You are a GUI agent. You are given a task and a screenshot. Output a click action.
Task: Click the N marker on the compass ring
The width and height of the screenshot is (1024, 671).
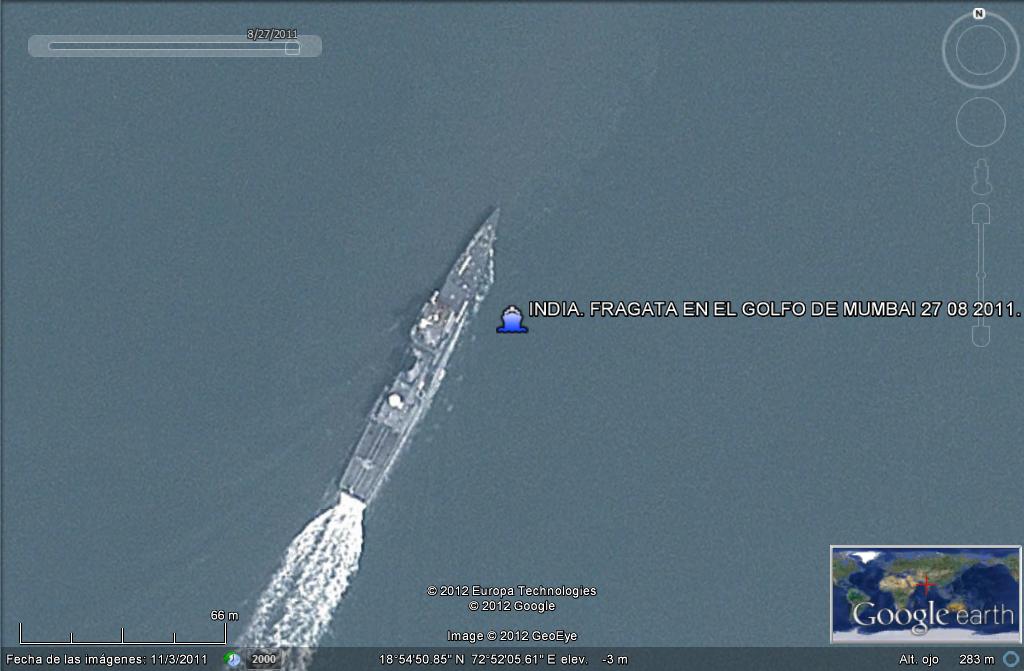tap(978, 14)
